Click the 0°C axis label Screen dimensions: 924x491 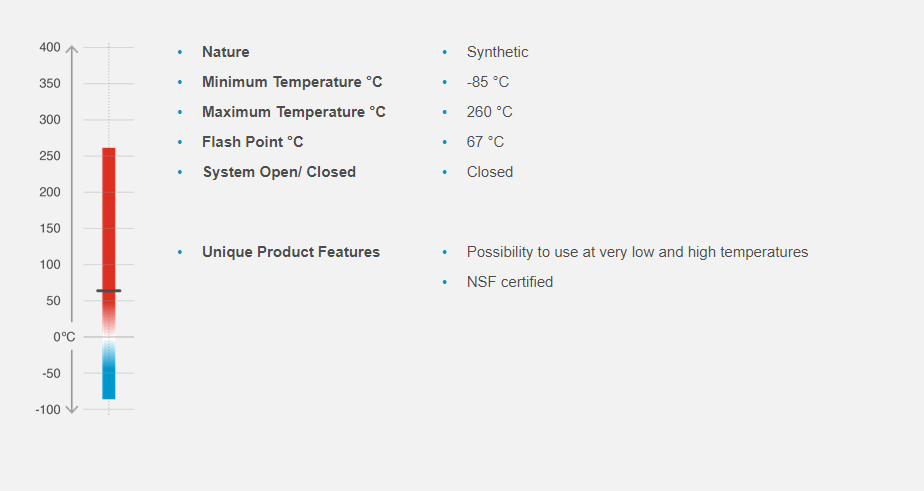(x=64, y=337)
